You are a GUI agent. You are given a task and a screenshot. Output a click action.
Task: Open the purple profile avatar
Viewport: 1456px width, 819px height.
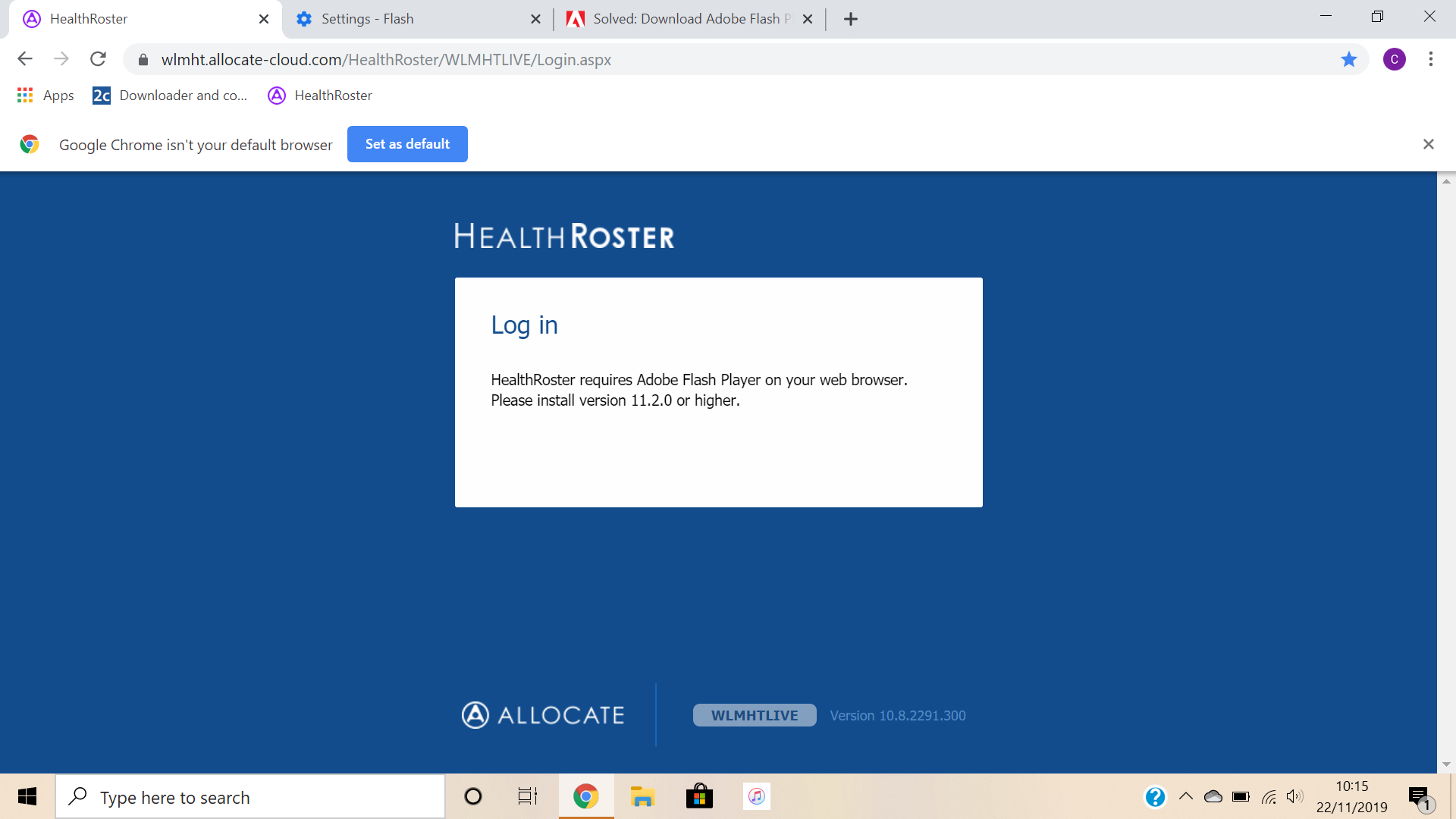tap(1394, 59)
